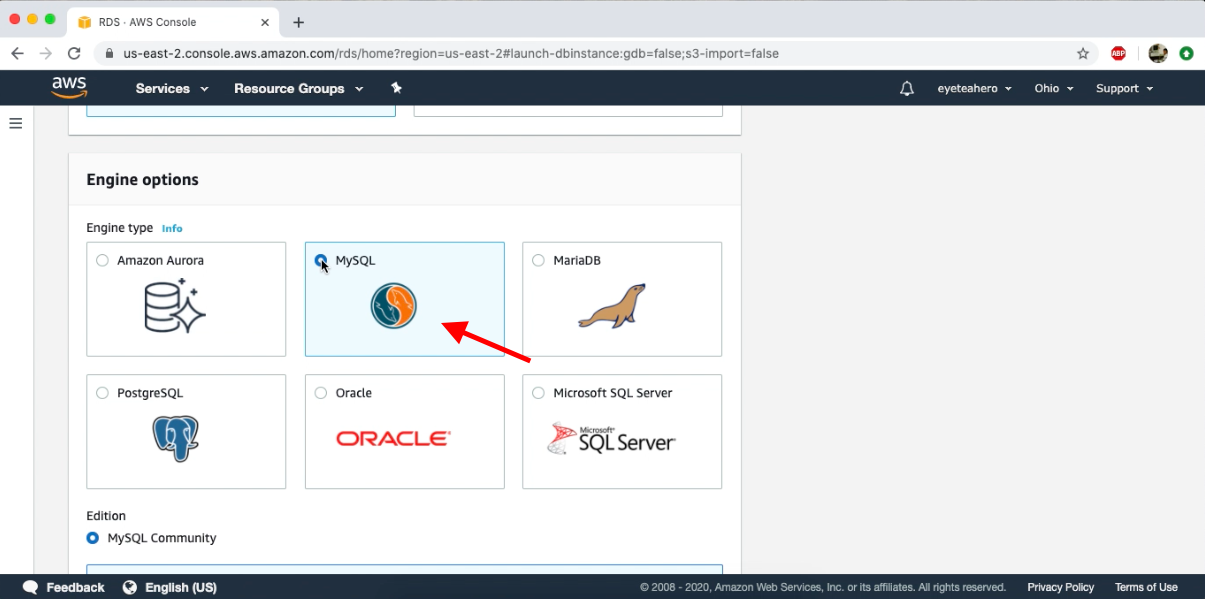Click the PostgreSQL label text
The width and height of the screenshot is (1205, 599).
pyautogui.click(x=150, y=393)
